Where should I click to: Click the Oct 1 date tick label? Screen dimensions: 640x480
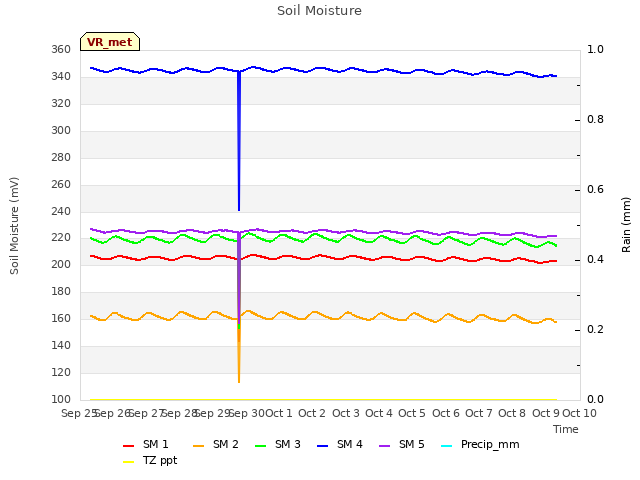pyautogui.click(x=279, y=413)
